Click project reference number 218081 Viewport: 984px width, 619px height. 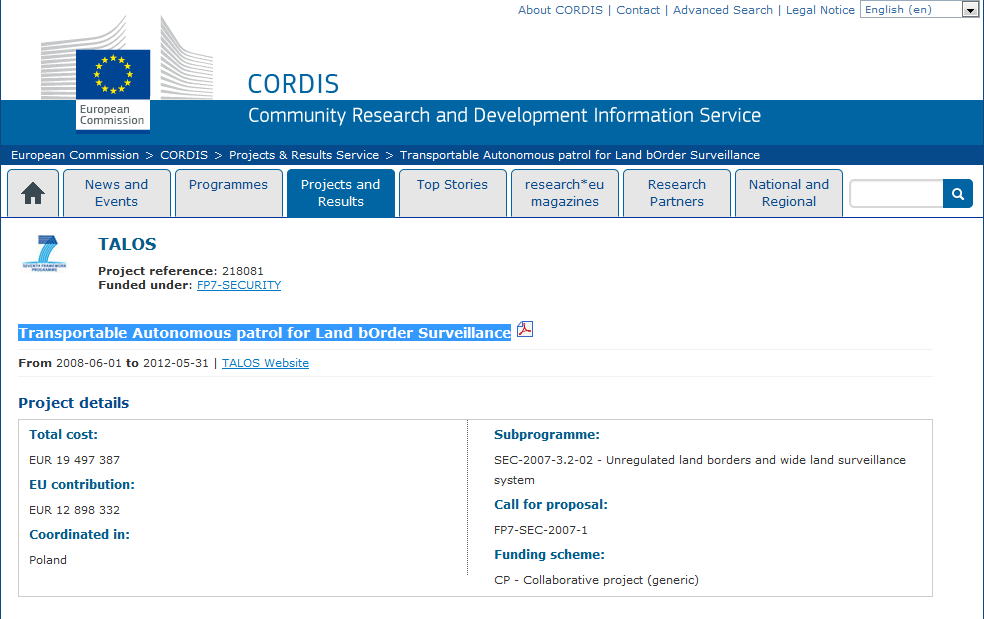[242, 271]
